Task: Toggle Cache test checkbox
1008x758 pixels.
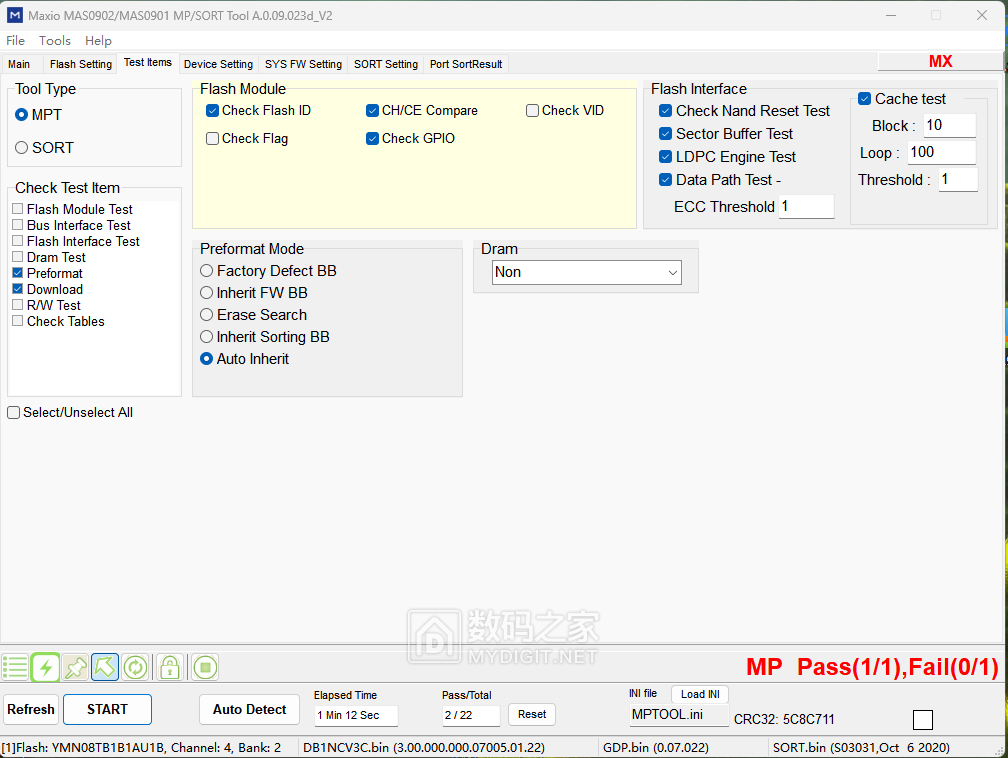Action: click(x=865, y=99)
